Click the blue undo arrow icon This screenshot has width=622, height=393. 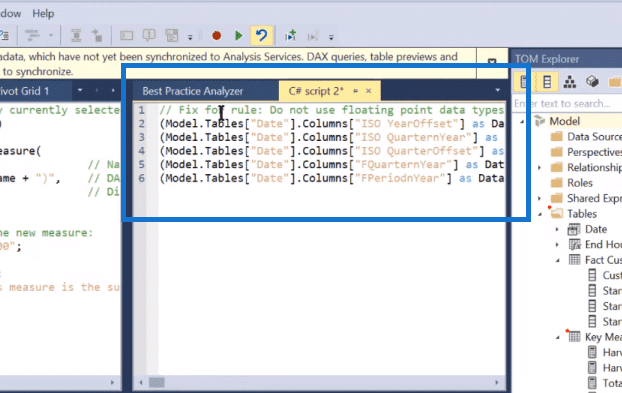tap(261, 36)
